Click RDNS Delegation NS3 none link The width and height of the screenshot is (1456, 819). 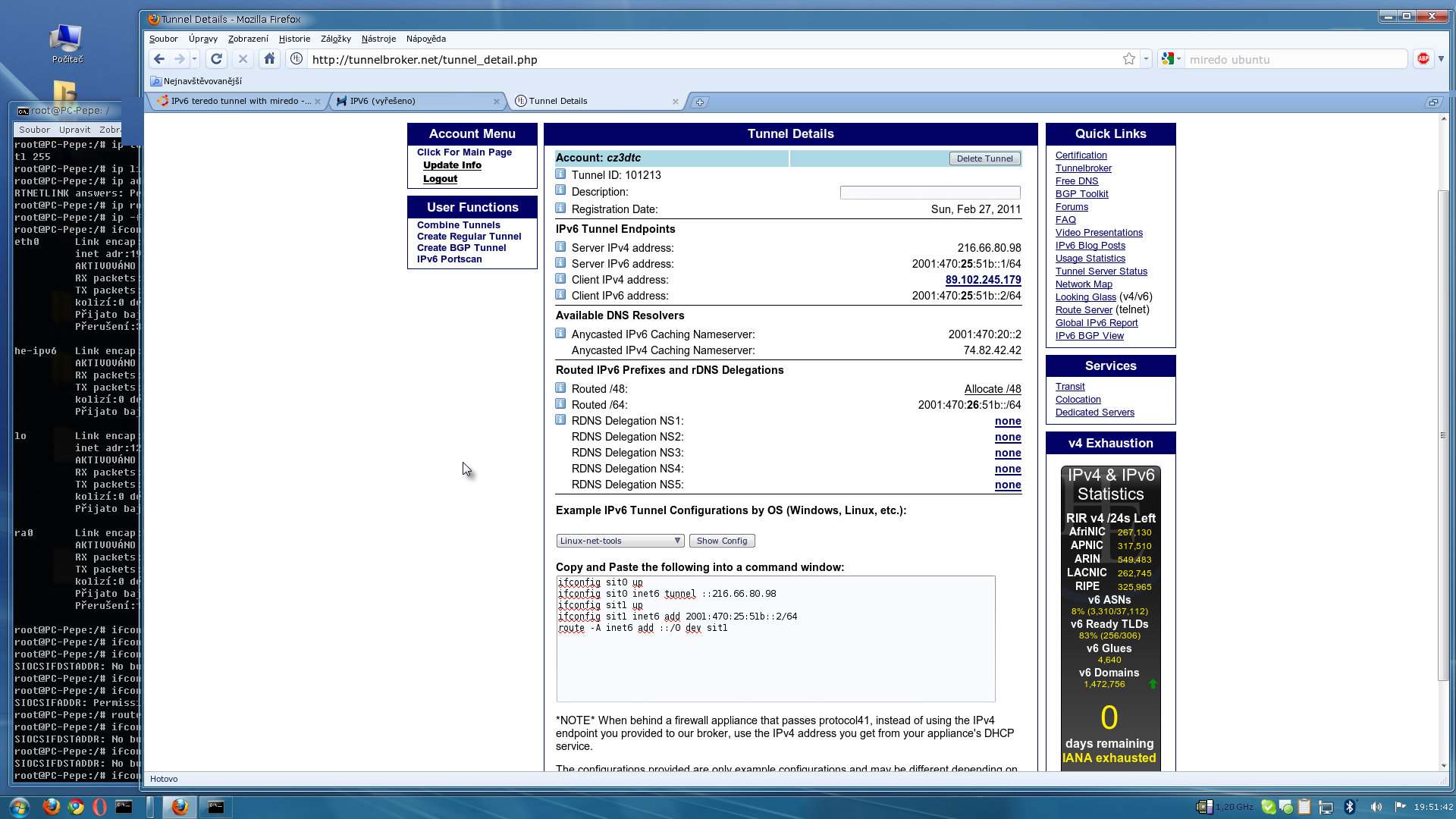(1008, 453)
